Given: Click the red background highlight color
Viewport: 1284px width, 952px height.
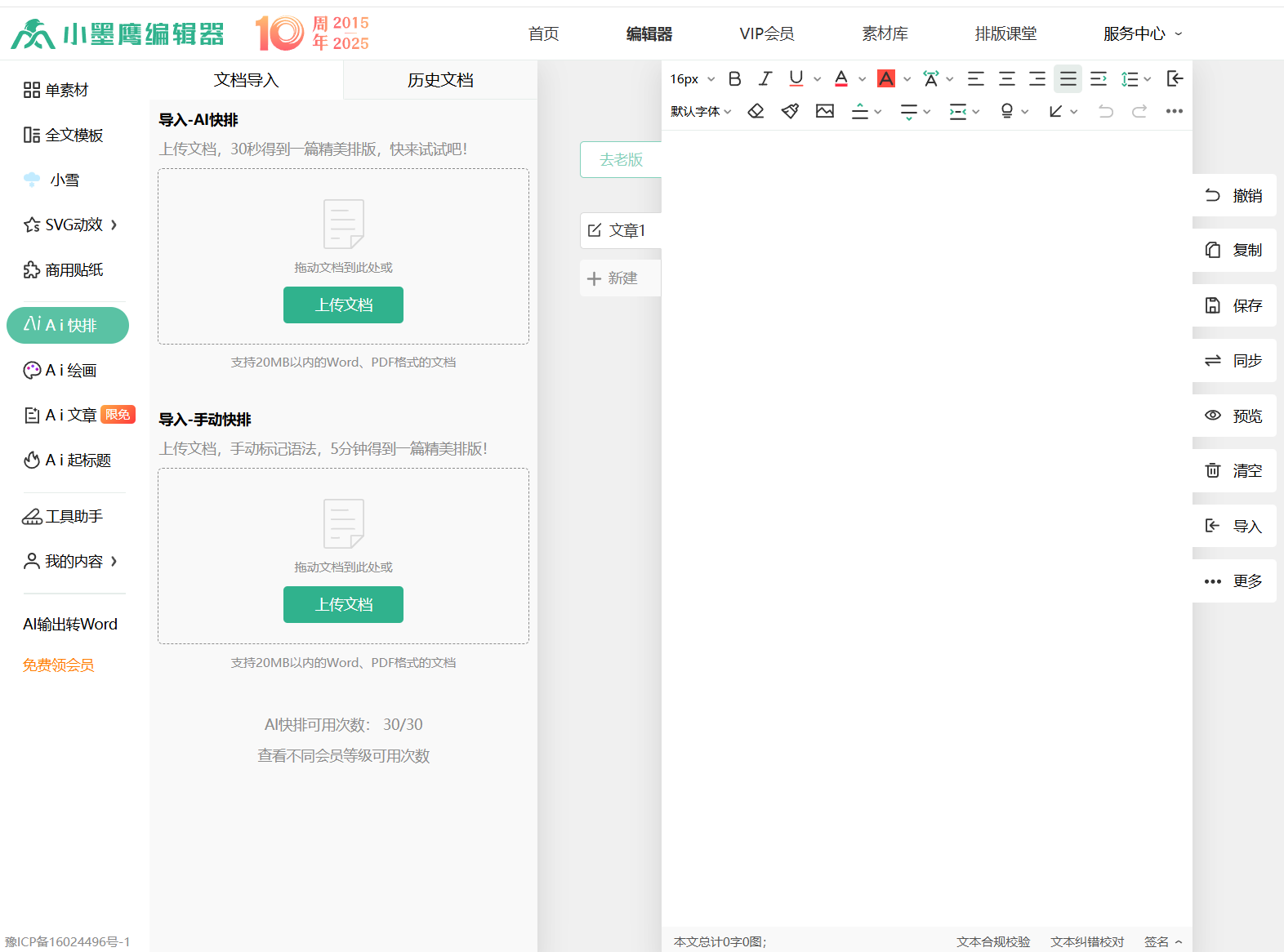Looking at the screenshot, I should coord(885,78).
